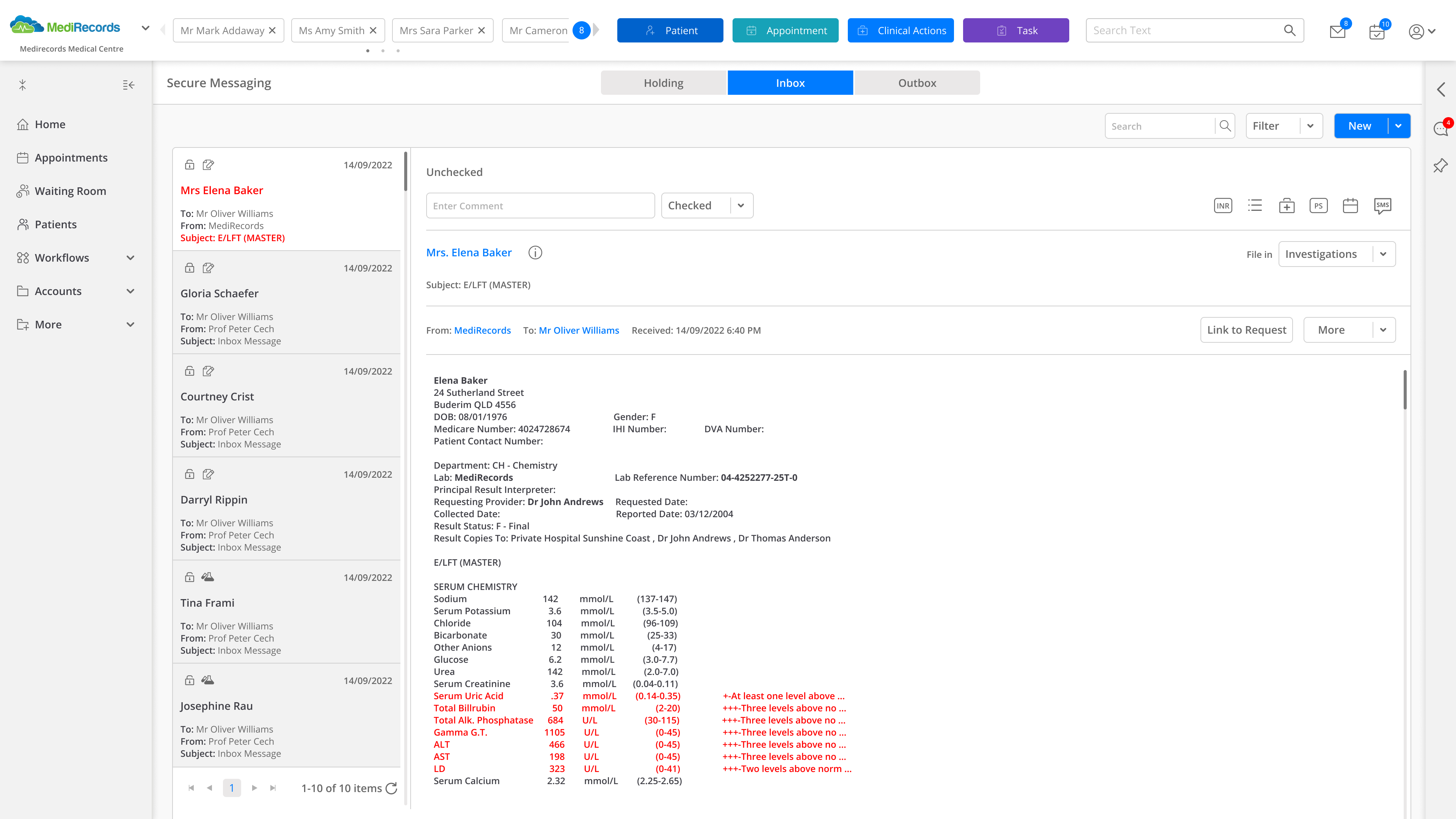Screen dimensions: 1456x819
Task: Click the pin icon on right sidebar
Action: [1440, 166]
